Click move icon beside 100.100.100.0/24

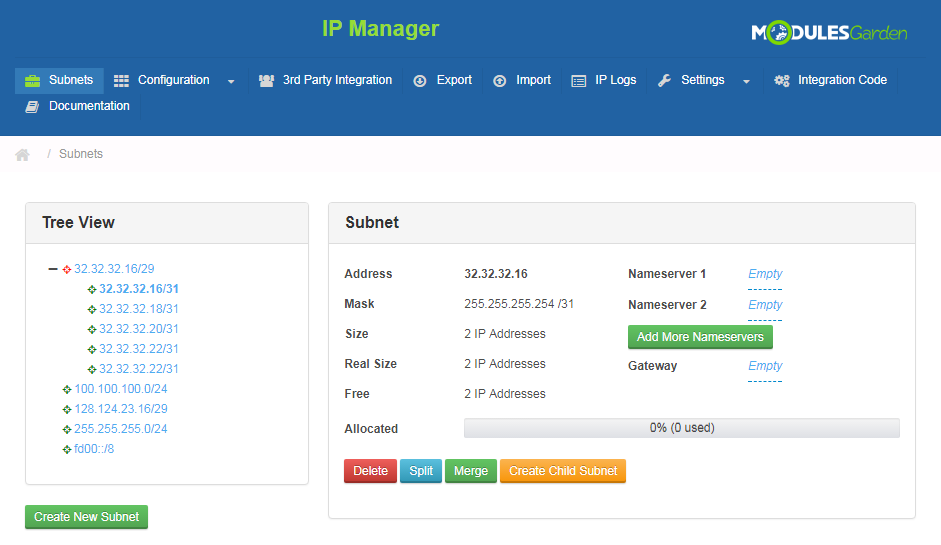67,390
